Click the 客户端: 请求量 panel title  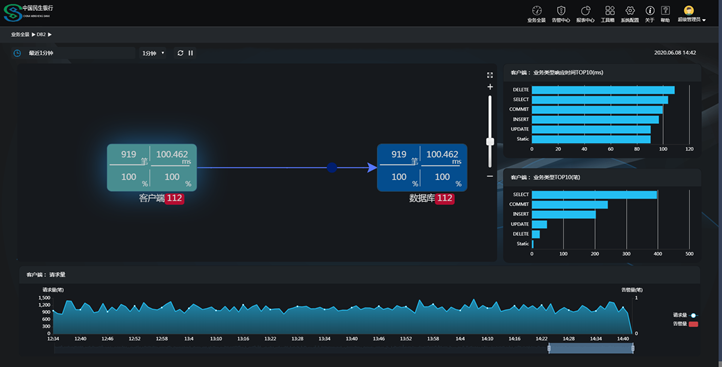coord(46,275)
